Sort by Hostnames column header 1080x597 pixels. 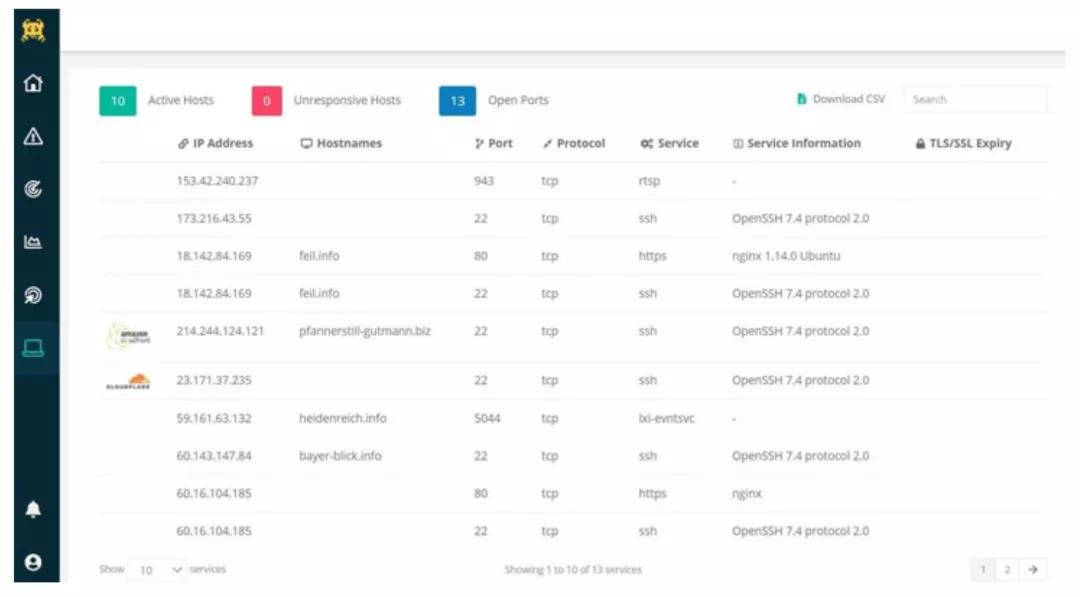(x=341, y=143)
